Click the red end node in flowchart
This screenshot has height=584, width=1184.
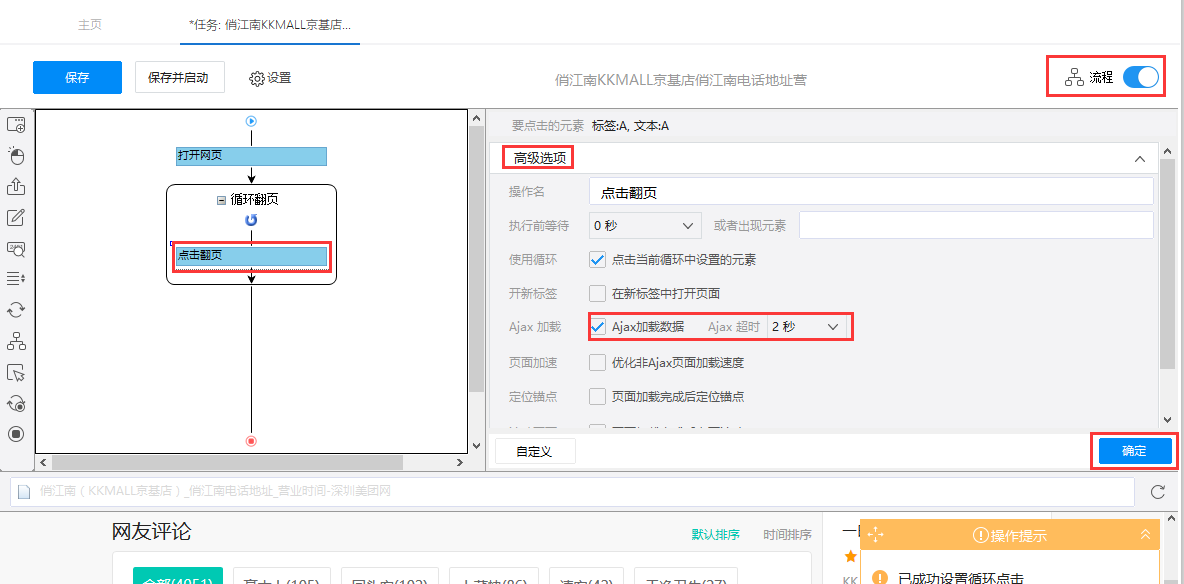(251, 441)
